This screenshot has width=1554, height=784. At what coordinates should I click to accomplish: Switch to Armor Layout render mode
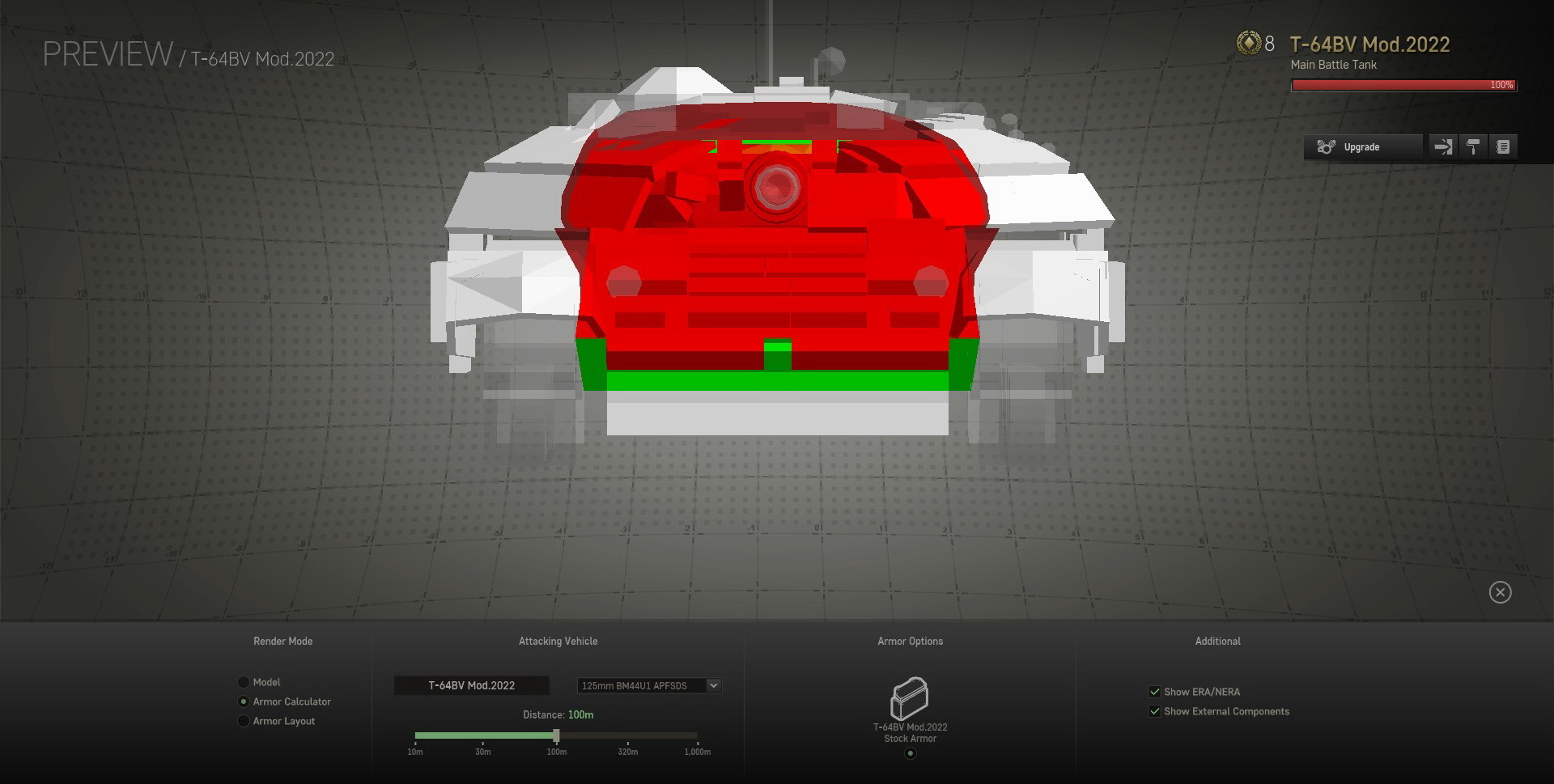tap(244, 721)
